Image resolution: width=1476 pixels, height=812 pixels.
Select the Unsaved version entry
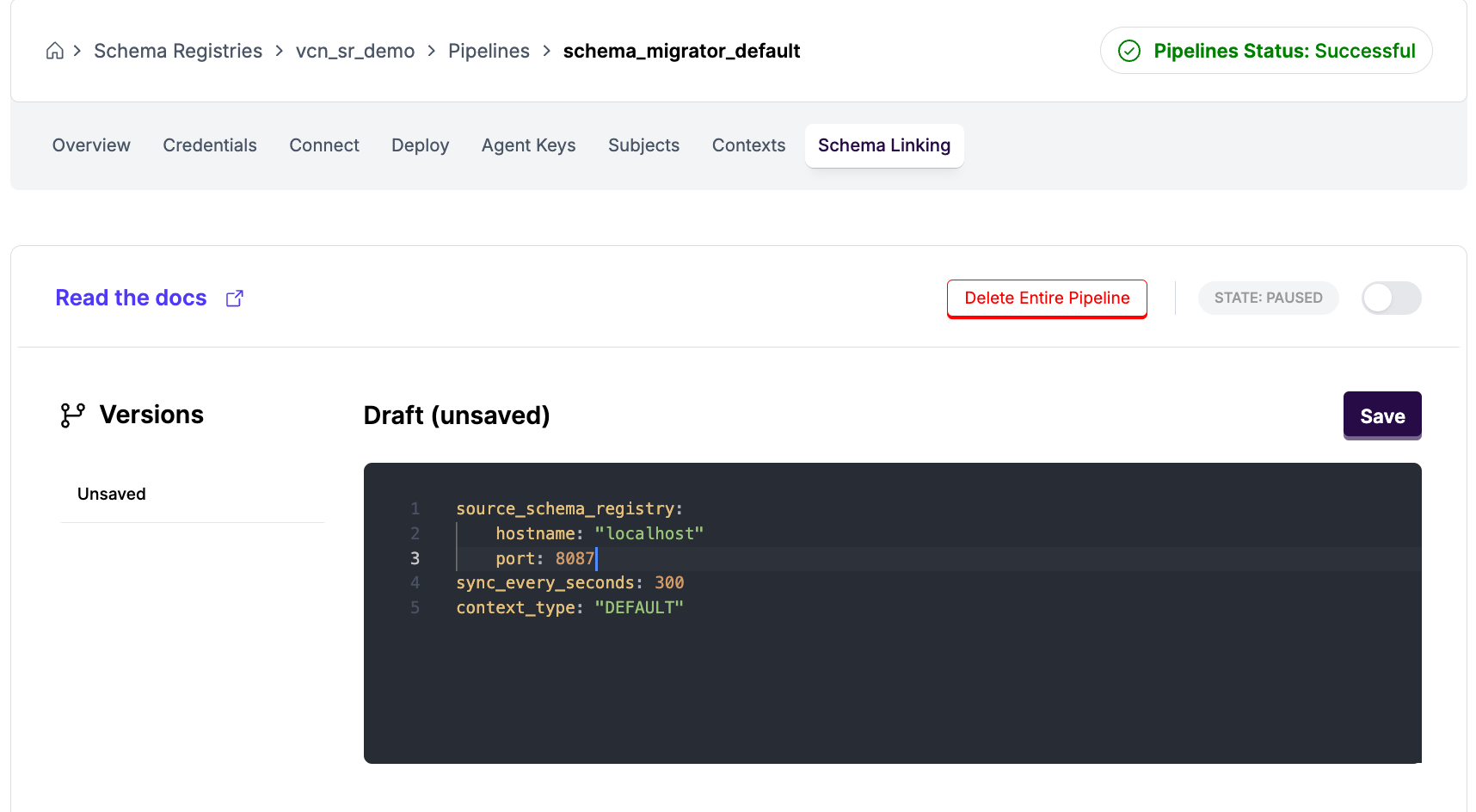(112, 494)
